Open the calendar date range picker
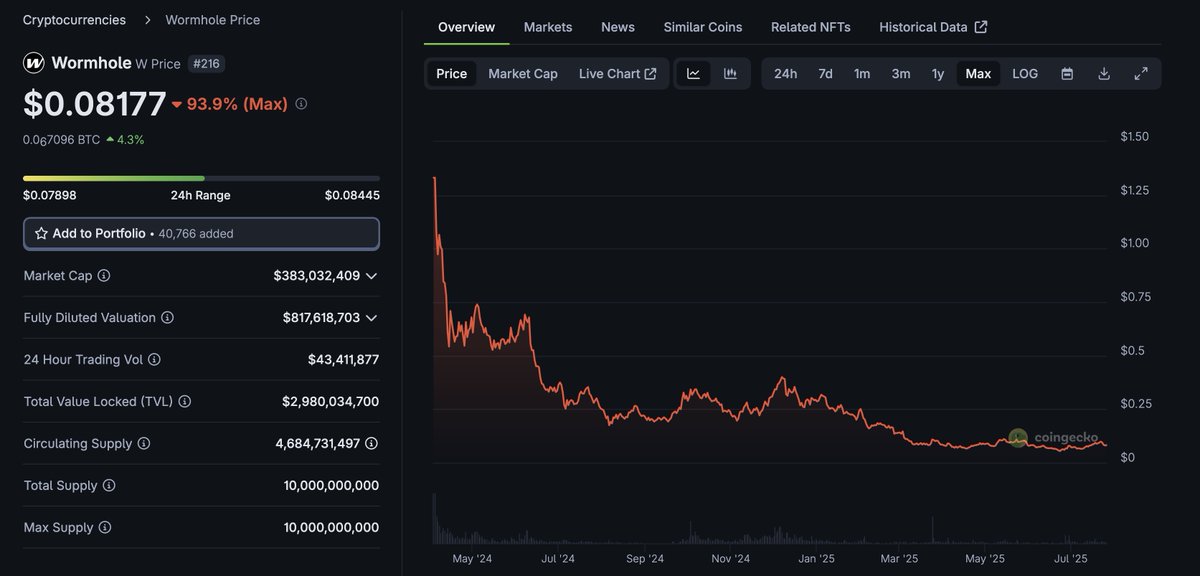This screenshot has height=576, width=1200. pos(1067,73)
